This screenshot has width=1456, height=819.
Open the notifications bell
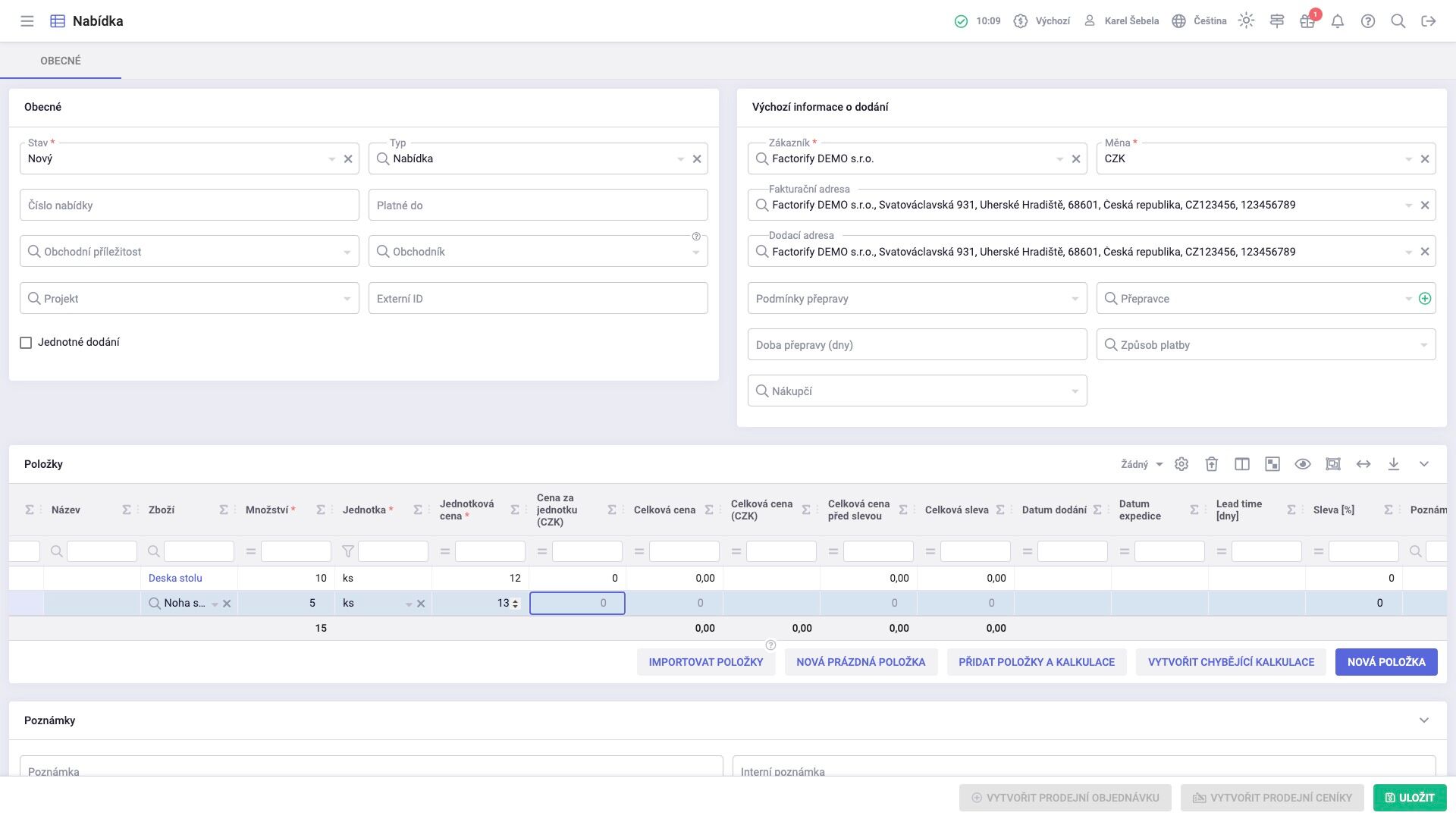click(x=1338, y=21)
